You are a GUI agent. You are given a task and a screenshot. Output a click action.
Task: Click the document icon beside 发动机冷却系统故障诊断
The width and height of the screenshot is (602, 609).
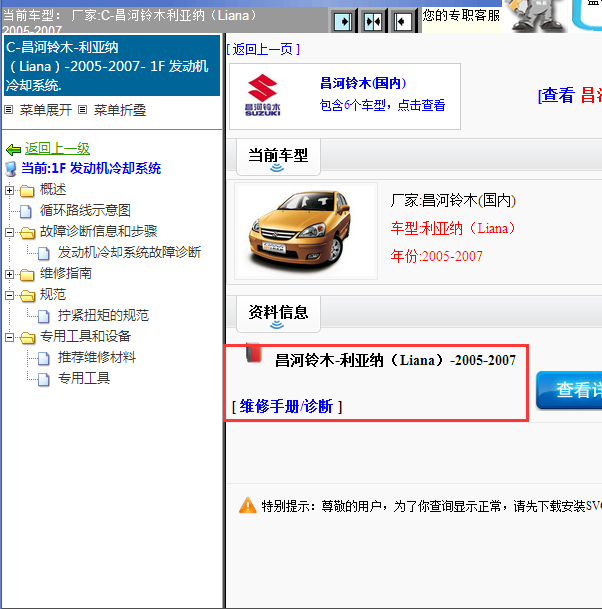(x=43, y=254)
